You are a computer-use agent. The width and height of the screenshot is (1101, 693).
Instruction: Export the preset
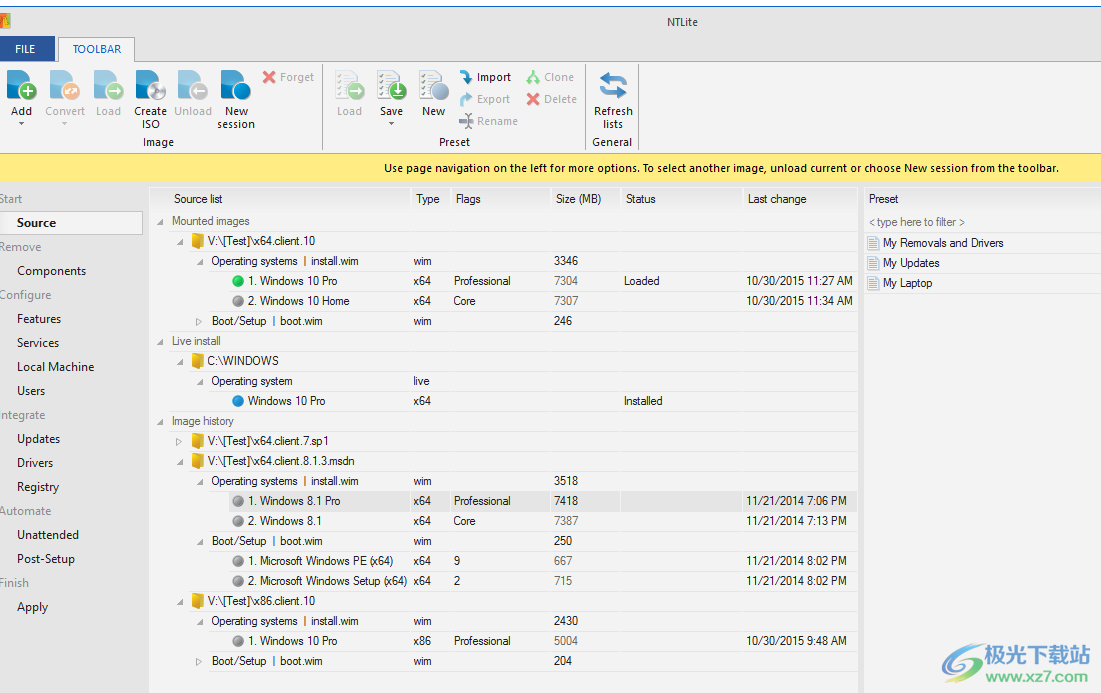485,99
